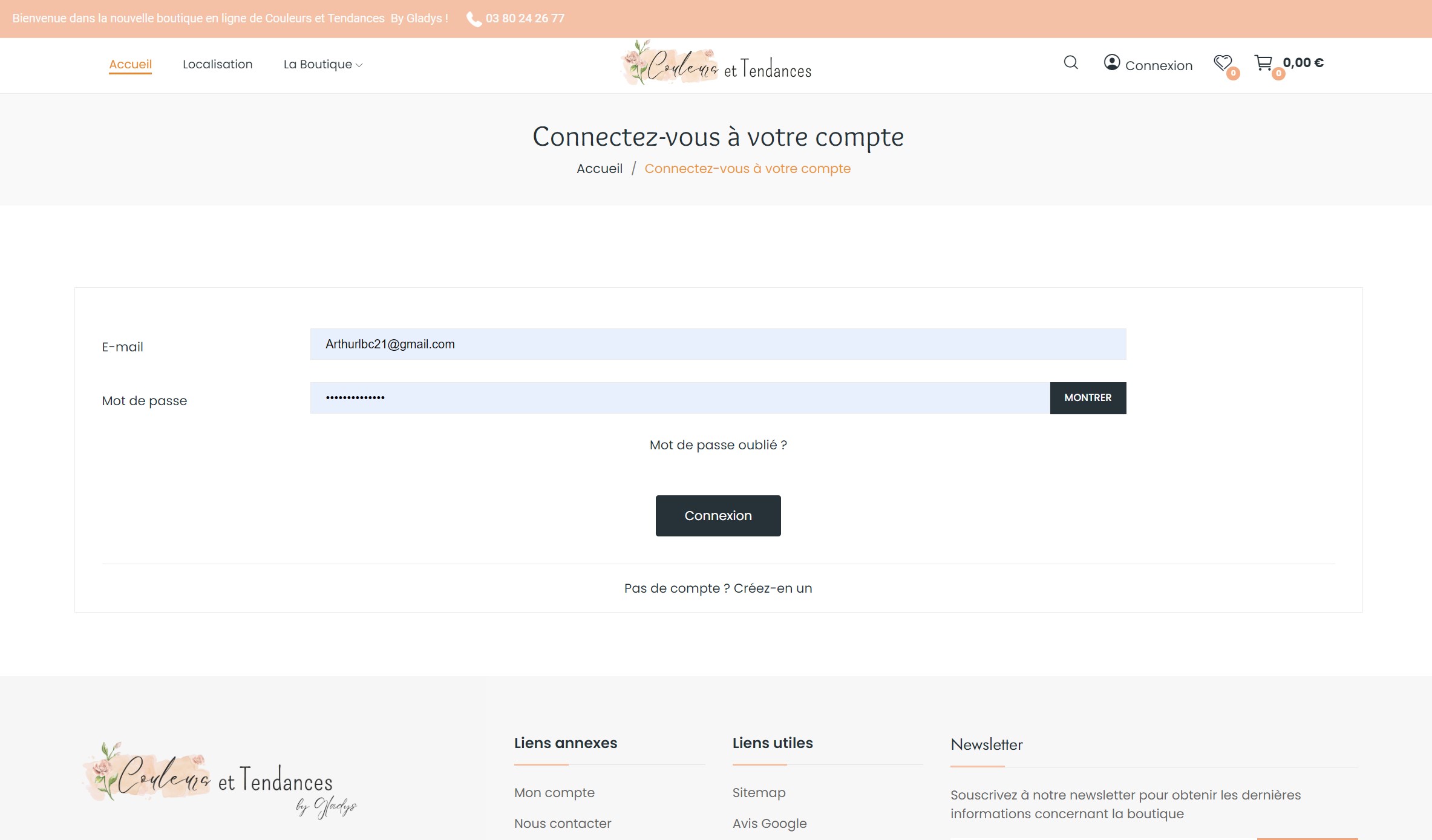
Task: Expand the La Boutique dropdown menu
Action: tap(322, 65)
